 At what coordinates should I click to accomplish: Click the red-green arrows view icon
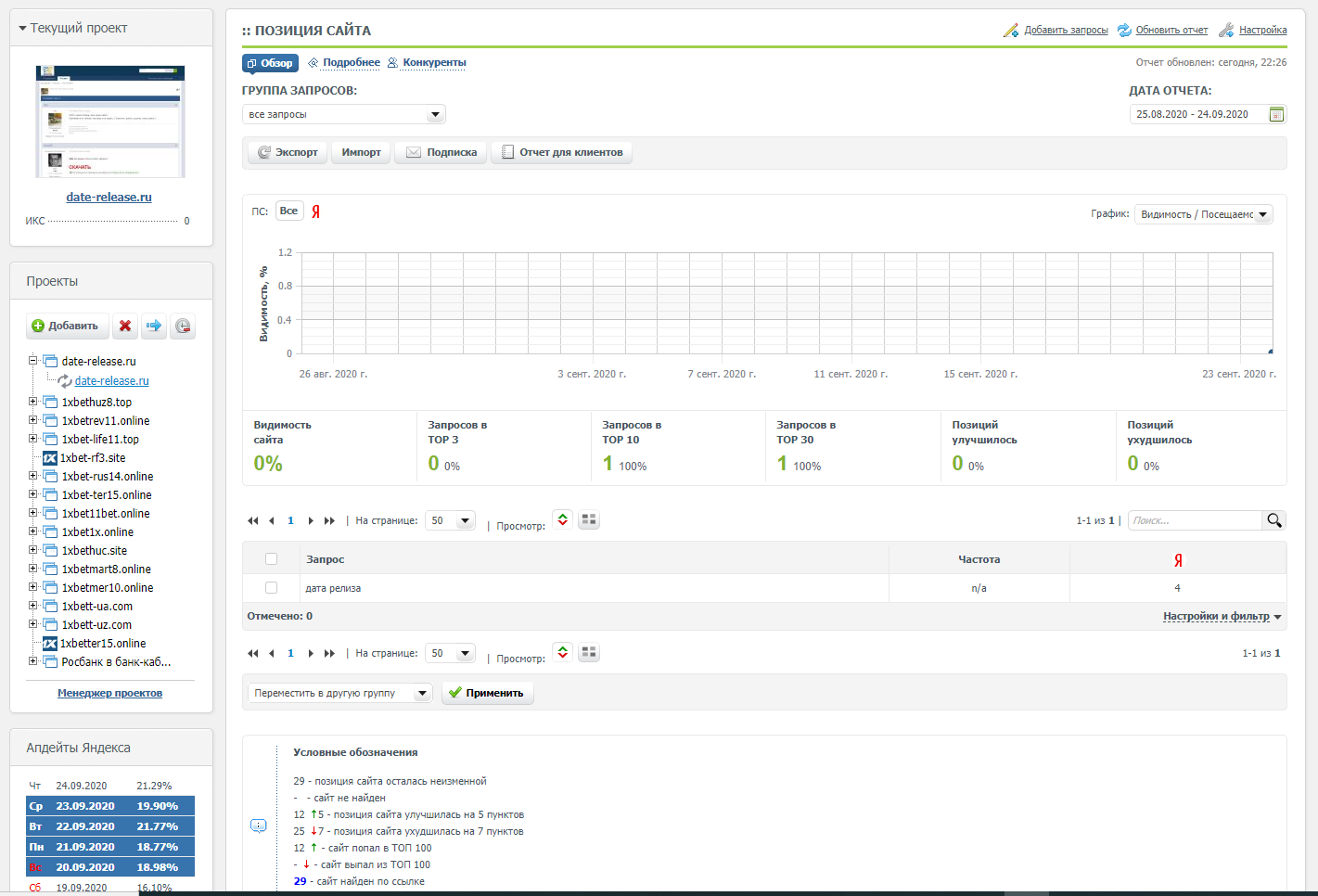coord(562,520)
